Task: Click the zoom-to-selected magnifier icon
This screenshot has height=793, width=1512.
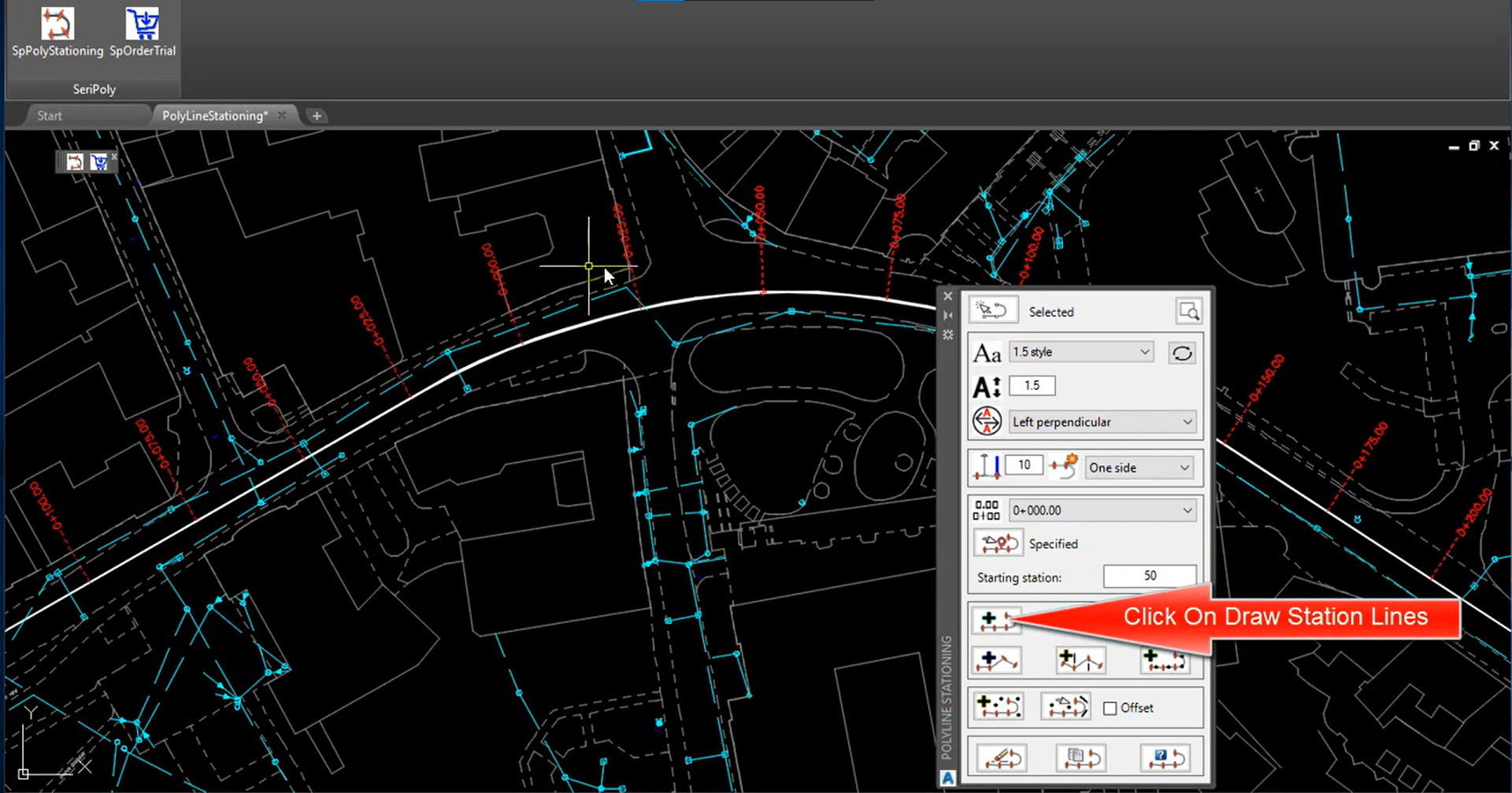Action: [x=1188, y=312]
